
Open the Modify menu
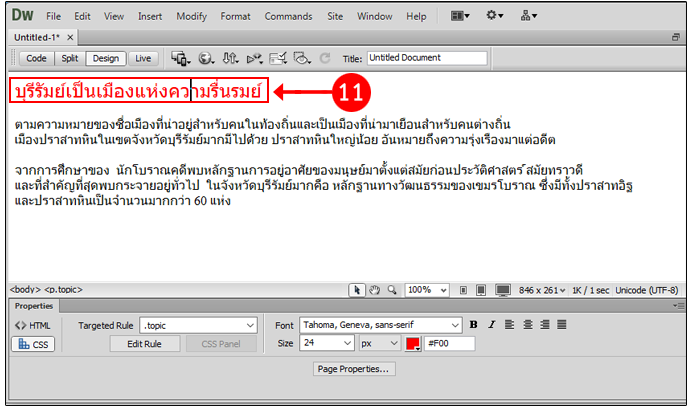191,16
